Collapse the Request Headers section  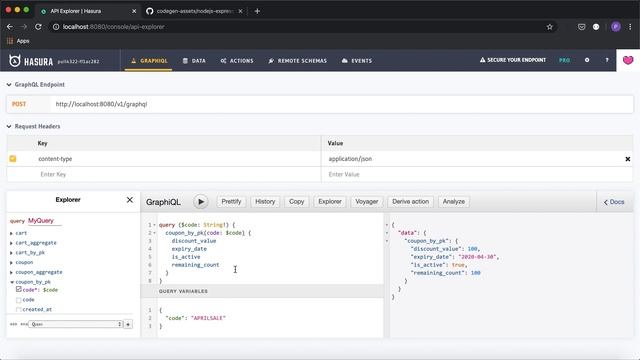9,127
